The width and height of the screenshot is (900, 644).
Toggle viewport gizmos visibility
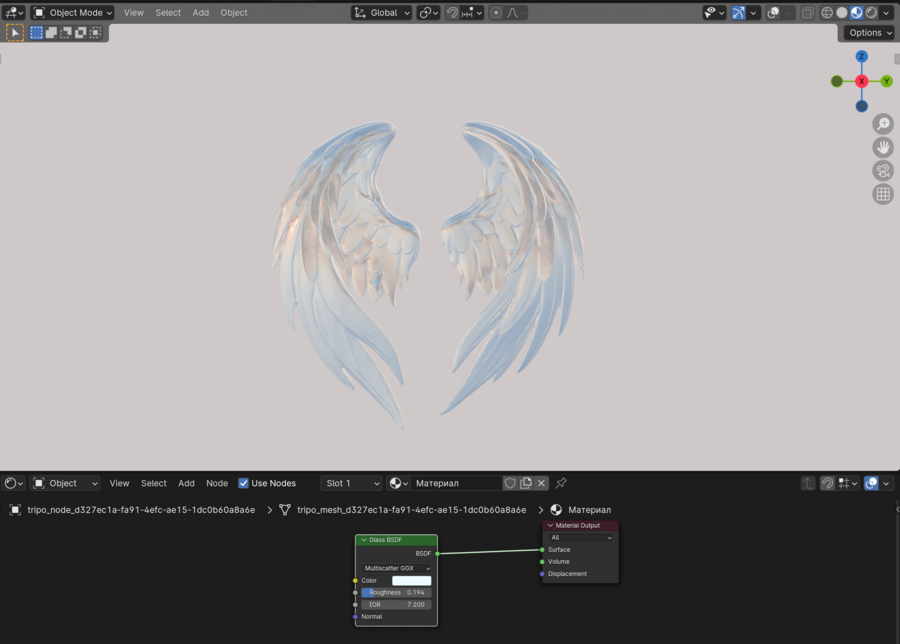pos(739,13)
